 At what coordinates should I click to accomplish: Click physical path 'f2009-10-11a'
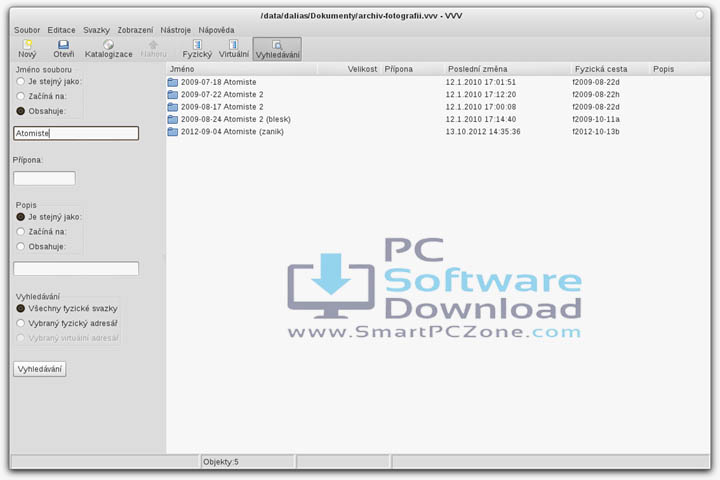click(x=596, y=119)
